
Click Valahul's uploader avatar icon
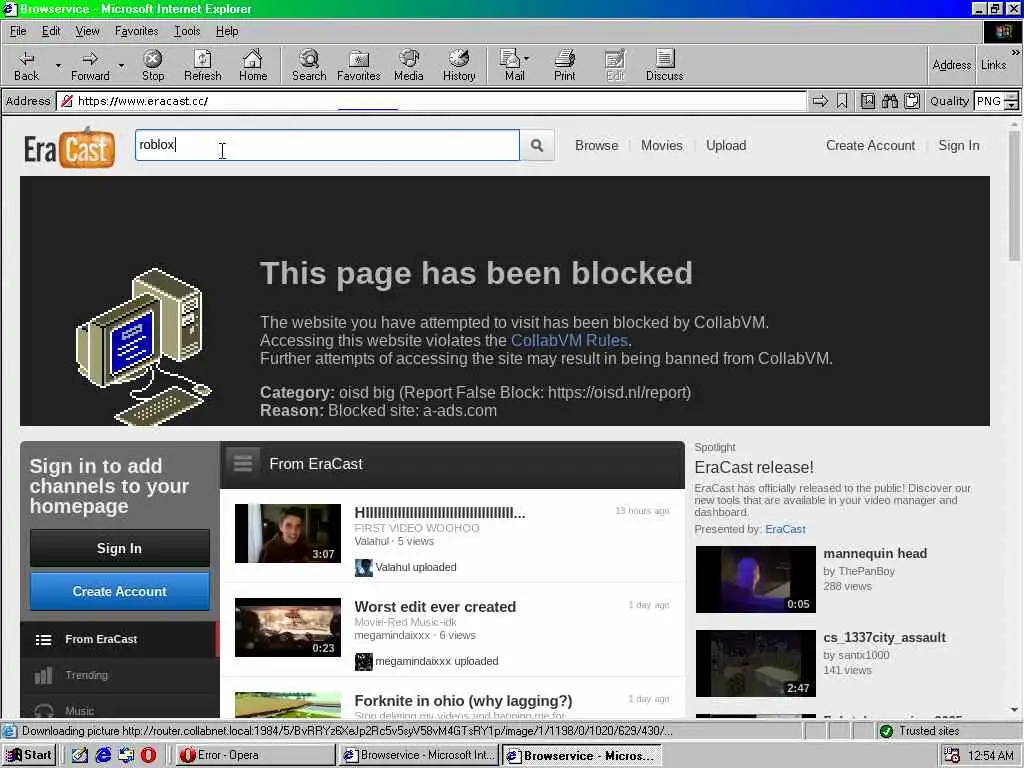click(x=363, y=568)
